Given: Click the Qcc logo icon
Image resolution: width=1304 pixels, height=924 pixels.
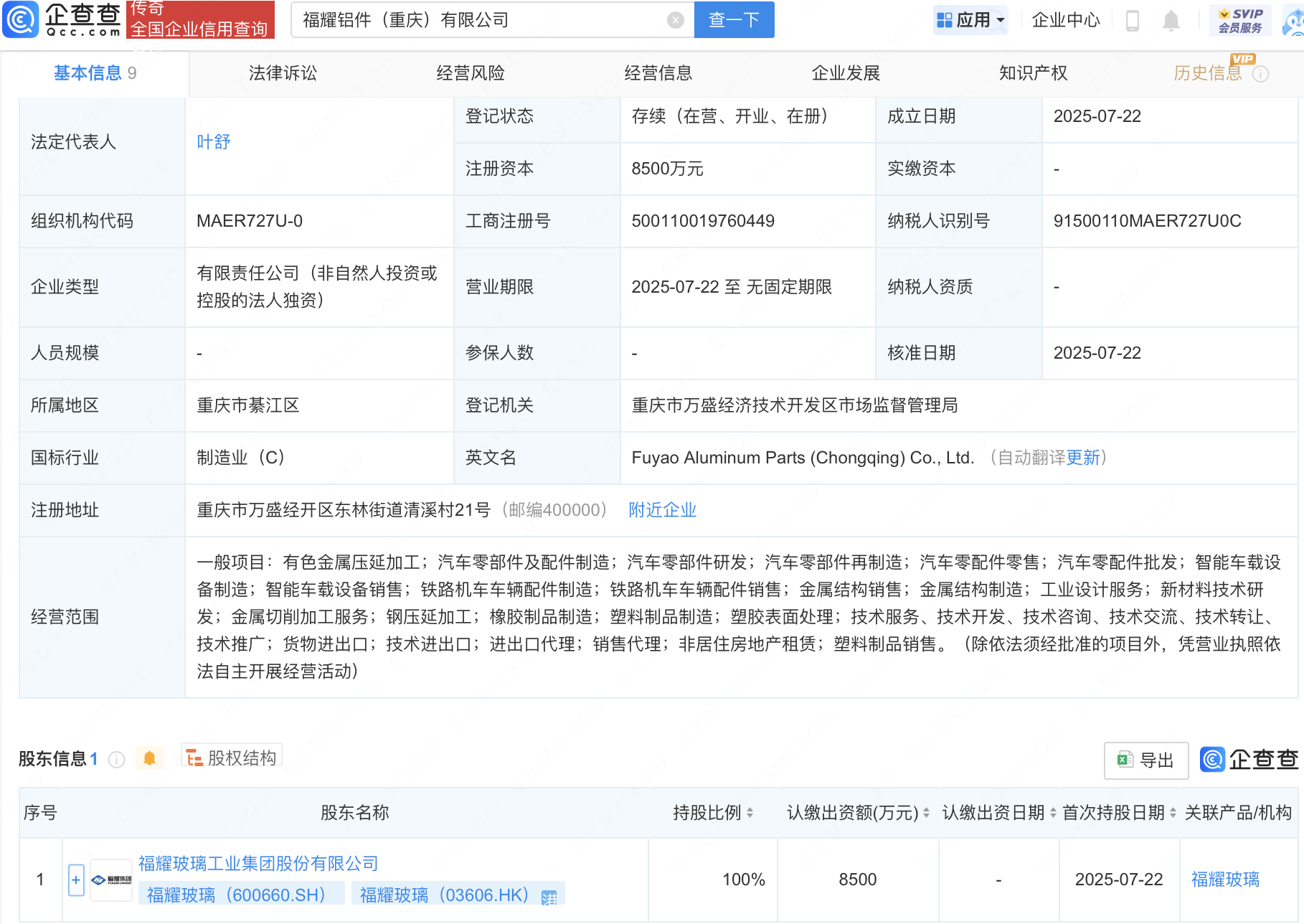Looking at the screenshot, I should point(21,19).
